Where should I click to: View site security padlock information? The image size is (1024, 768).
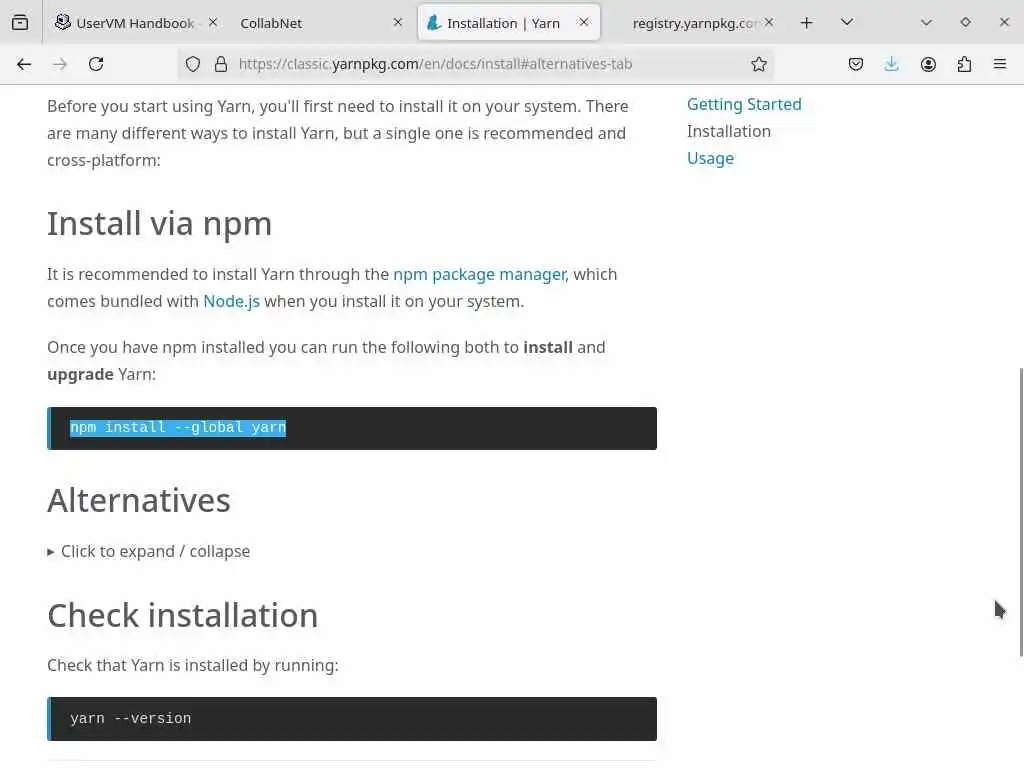221,64
